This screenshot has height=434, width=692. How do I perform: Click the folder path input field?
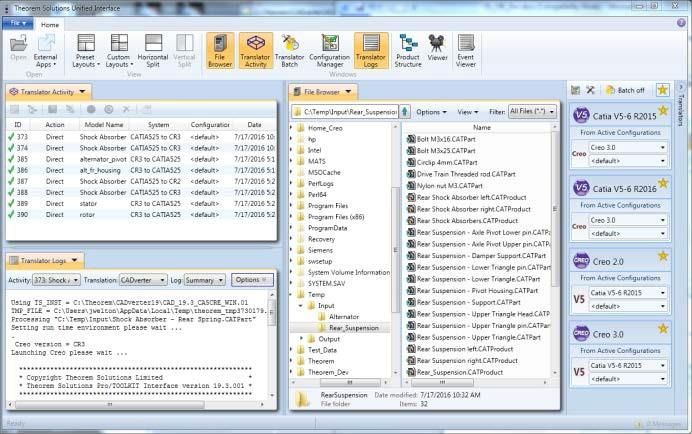pyautogui.click(x=345, y=112)
